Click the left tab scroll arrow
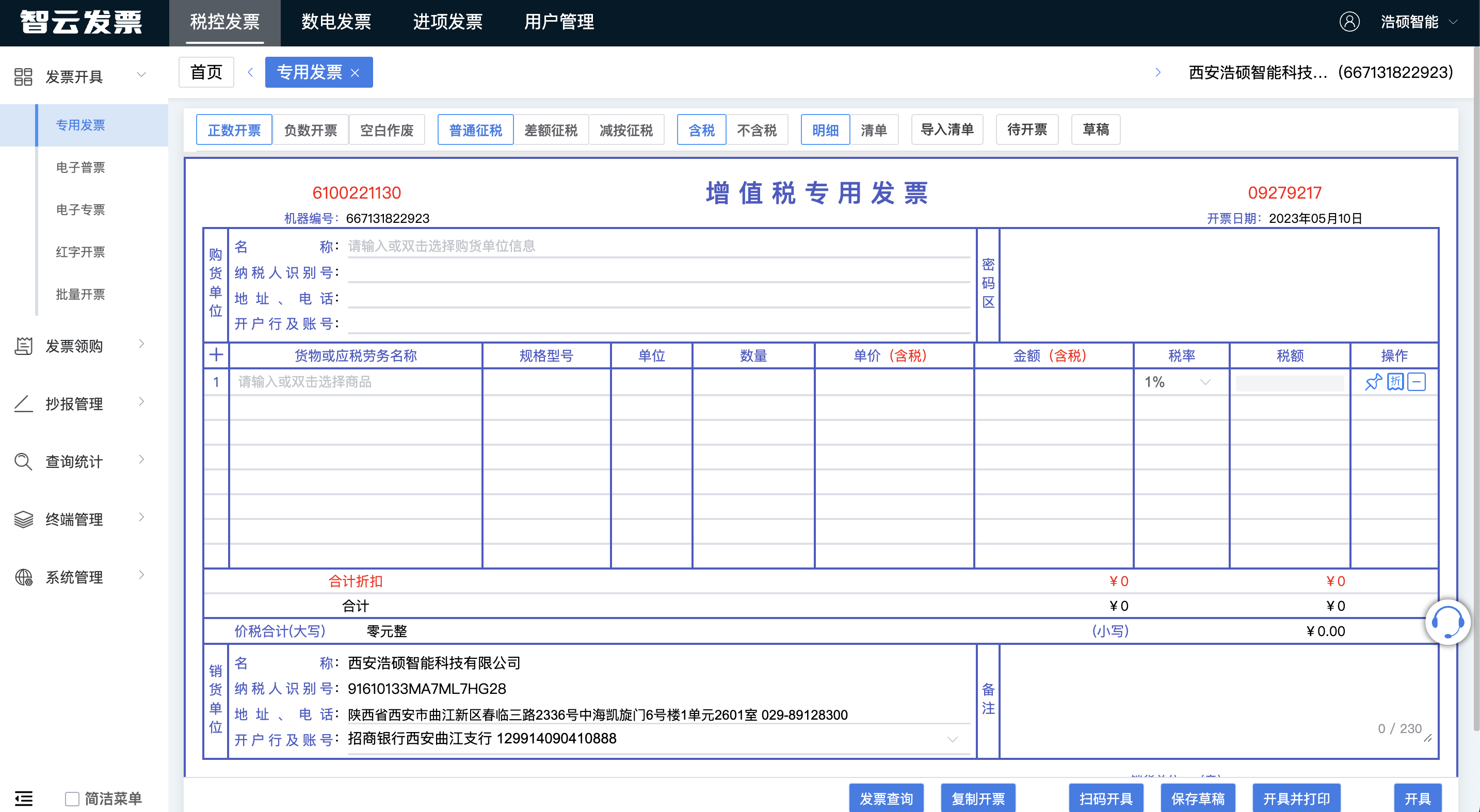1480x812 pixels. 250,72
